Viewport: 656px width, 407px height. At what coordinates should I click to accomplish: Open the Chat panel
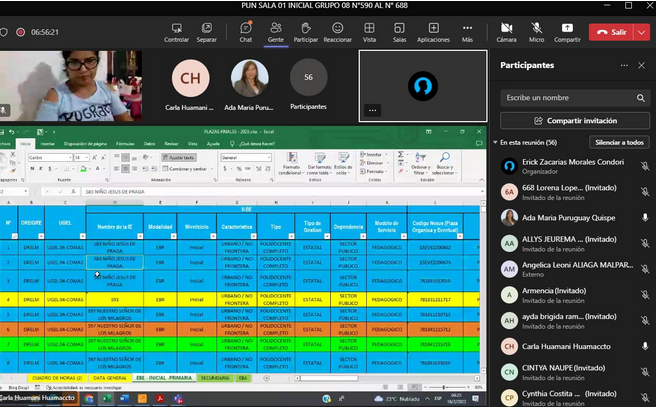click(x=245, y=31)
